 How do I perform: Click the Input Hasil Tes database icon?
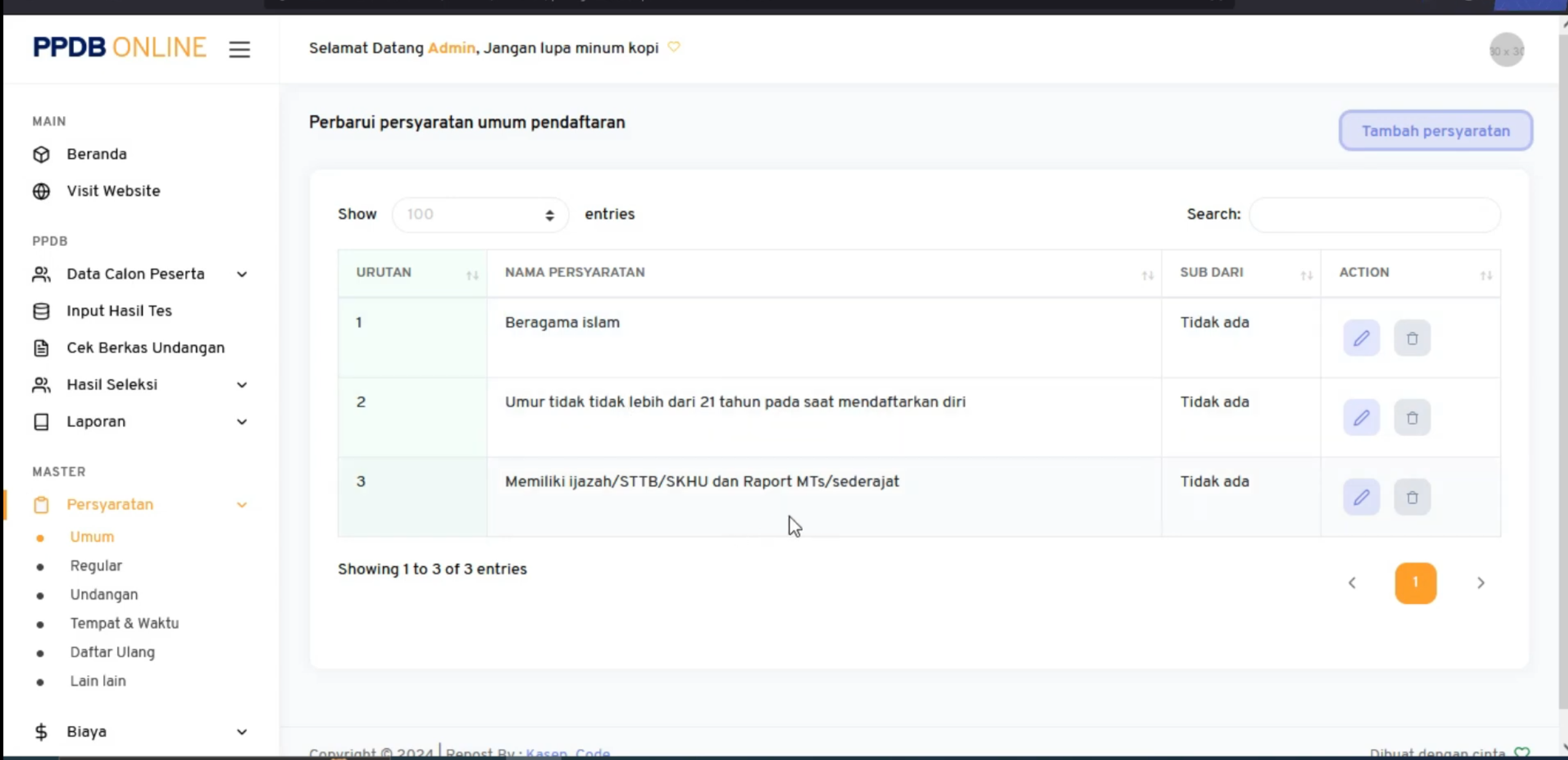click(41, 311)
